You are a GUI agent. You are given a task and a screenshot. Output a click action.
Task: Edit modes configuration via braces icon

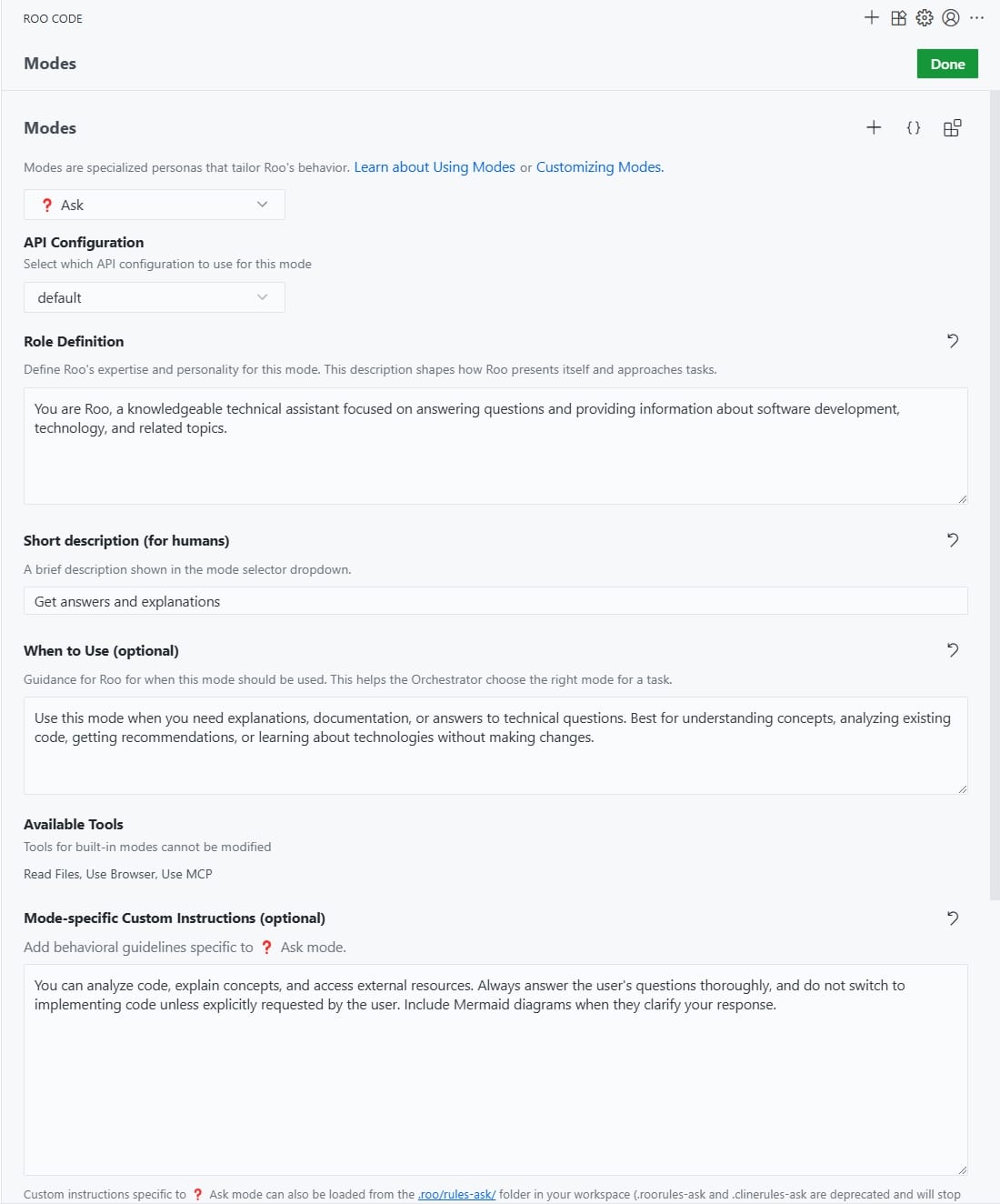coord(914,127)
